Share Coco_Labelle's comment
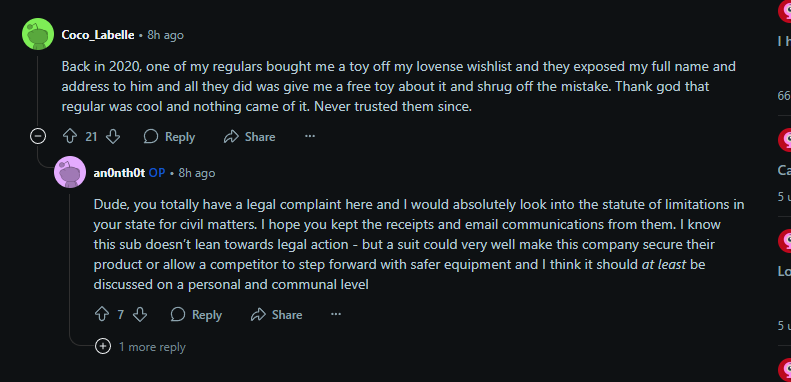The height and width of the screenshot is (382, 791). [249, 137]
